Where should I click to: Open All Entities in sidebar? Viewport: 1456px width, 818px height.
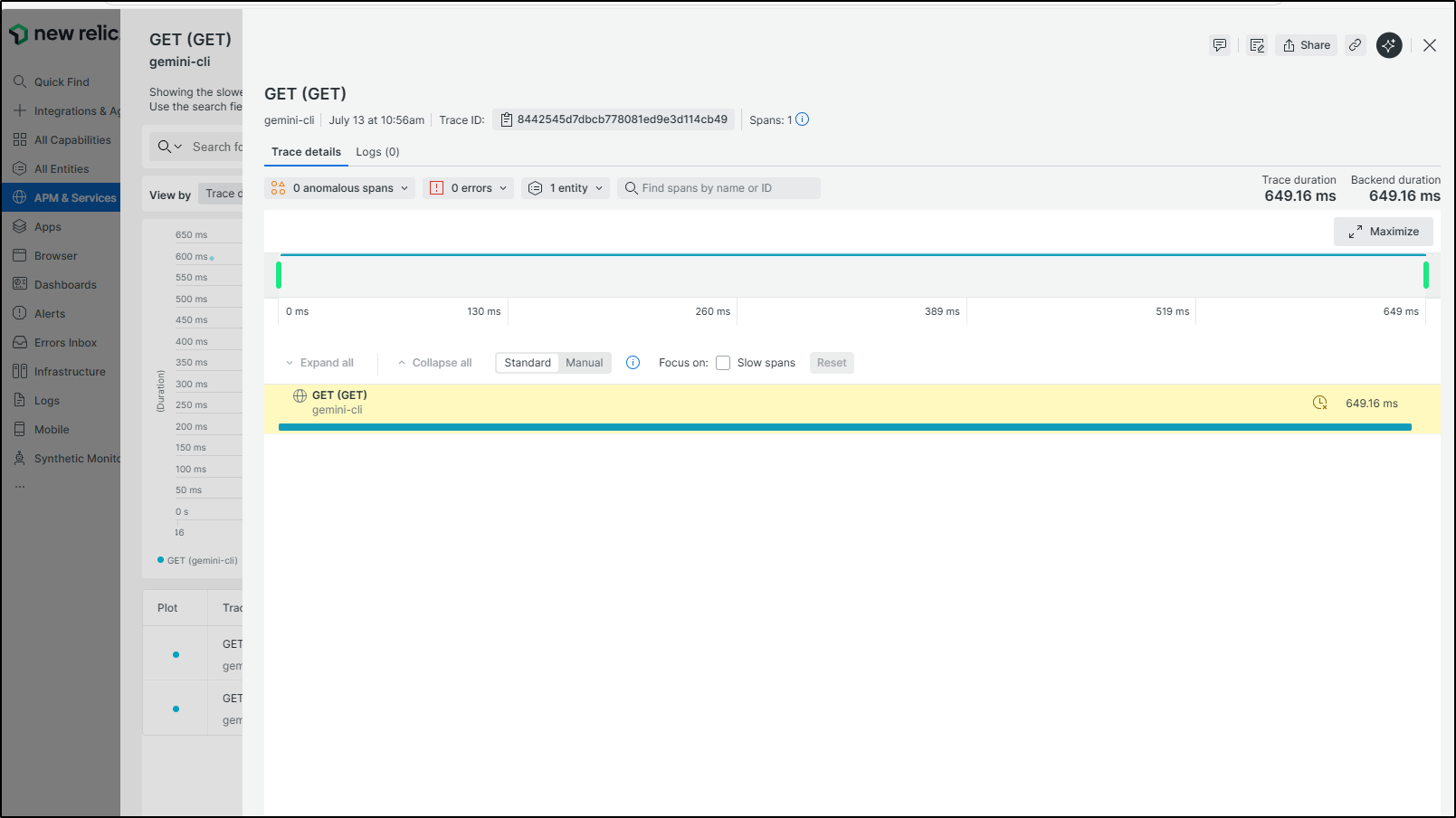click(x=61, y=169)
